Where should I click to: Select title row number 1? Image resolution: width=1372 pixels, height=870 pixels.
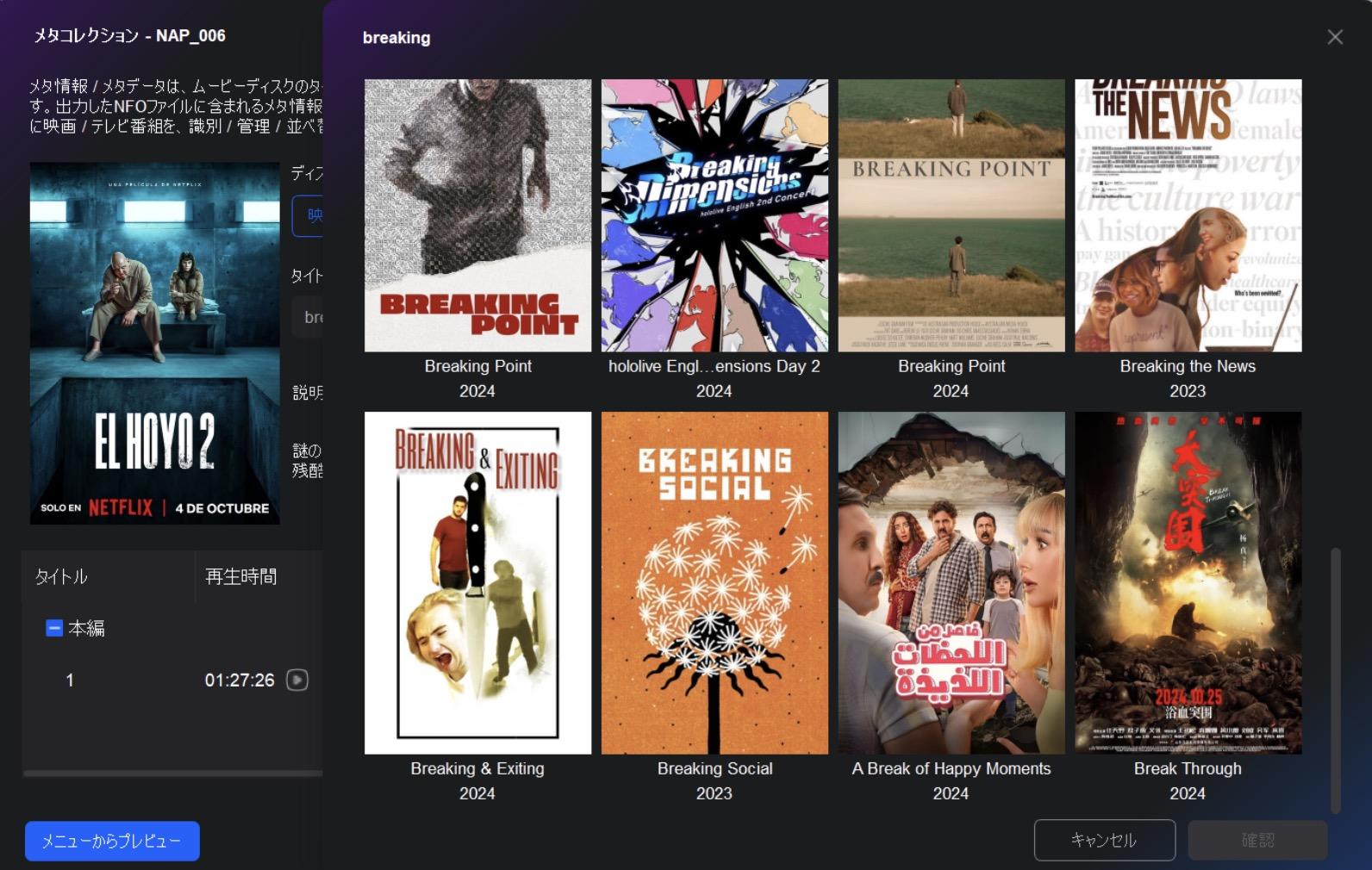70,680
